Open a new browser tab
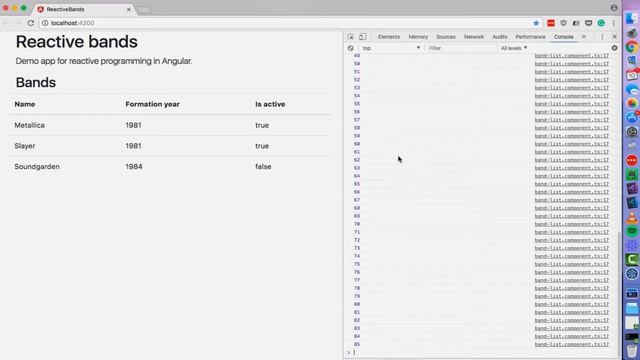The height and width of the screenshot is (360, 640). pyautogui.click(x=144, y=10)
